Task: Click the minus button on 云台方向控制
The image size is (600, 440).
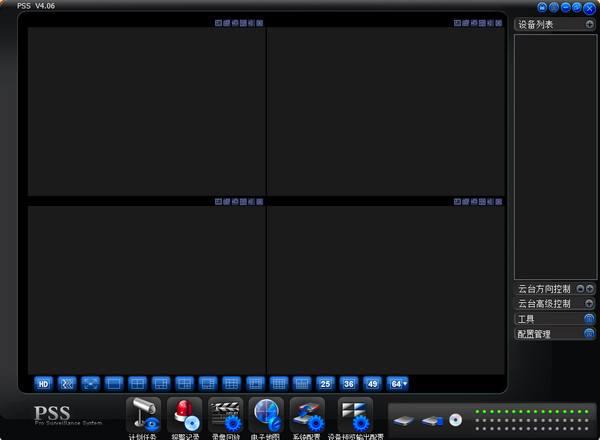Action: coord(580,288)
